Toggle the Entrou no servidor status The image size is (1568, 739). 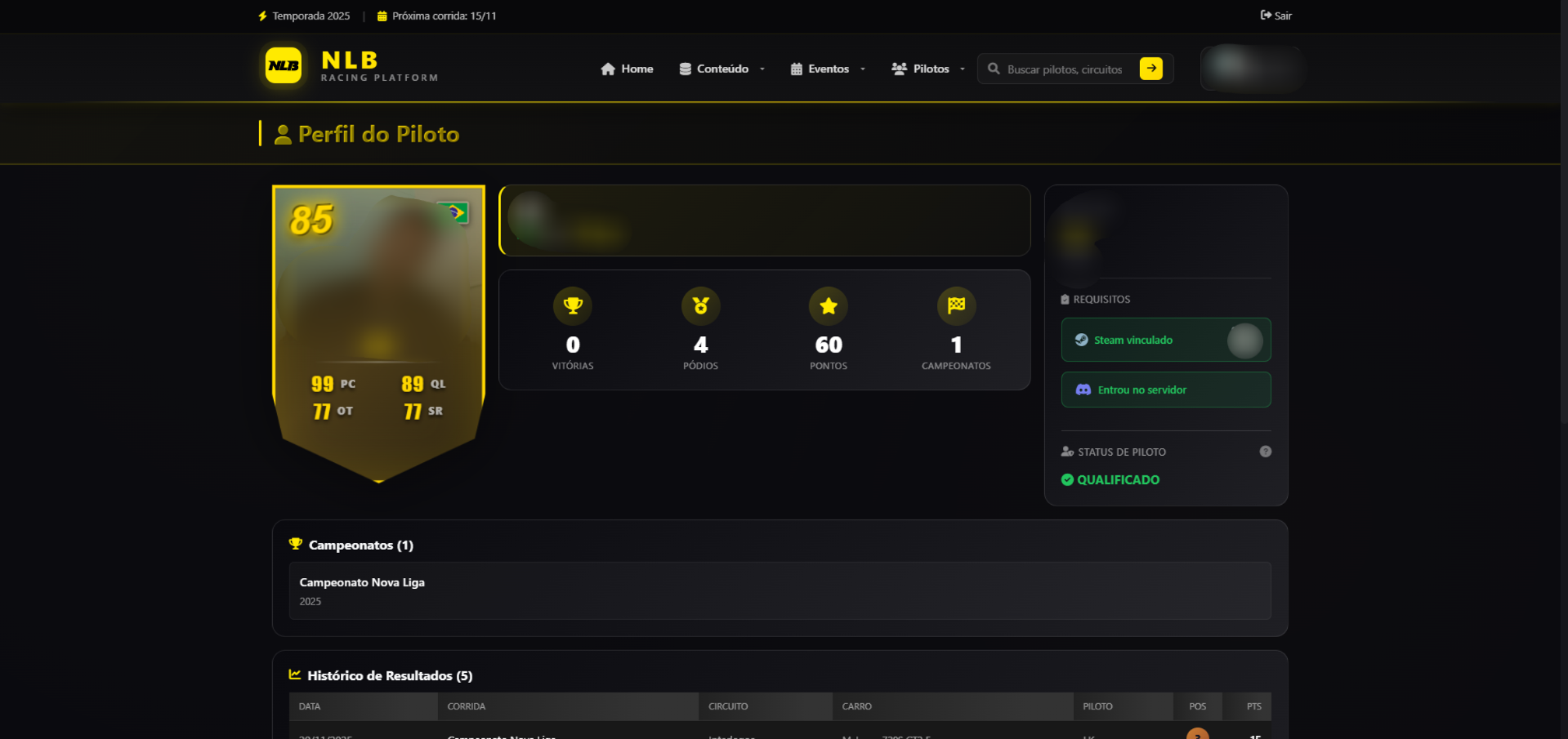coord(1165,390)
